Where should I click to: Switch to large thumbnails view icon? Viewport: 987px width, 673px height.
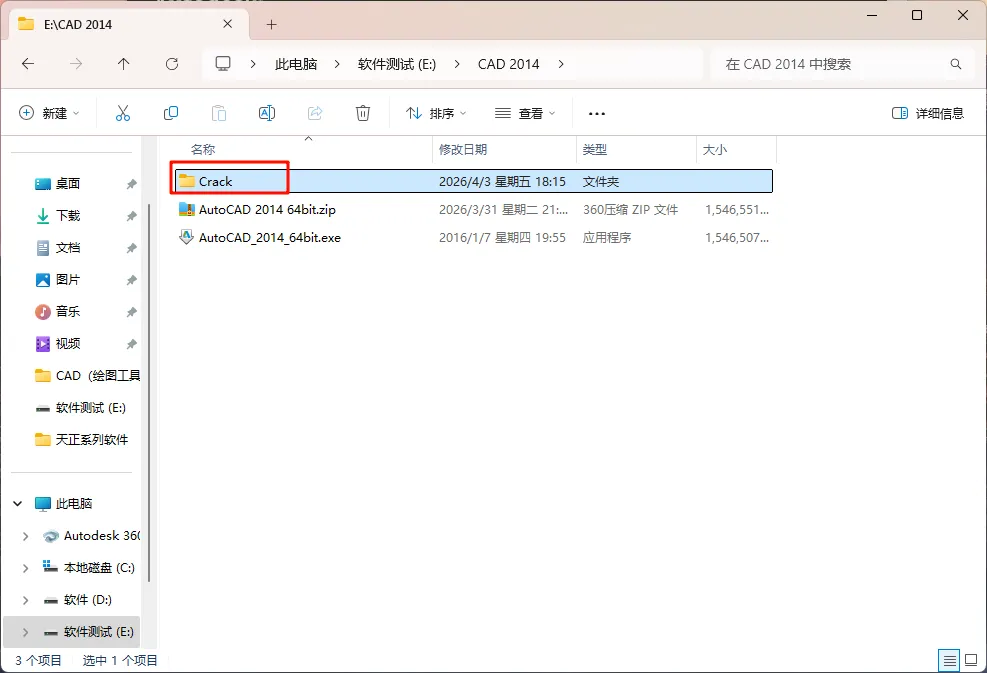971,660
